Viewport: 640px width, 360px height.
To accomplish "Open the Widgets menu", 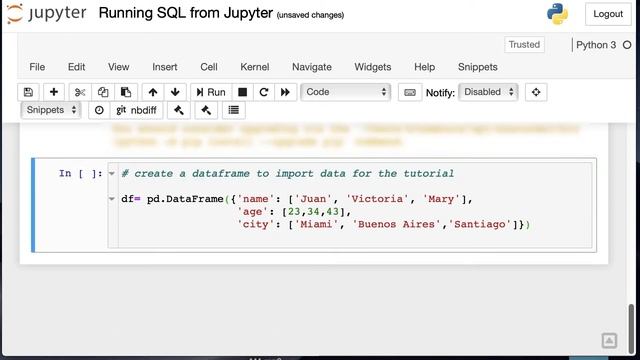I will (x=373, y=67).
